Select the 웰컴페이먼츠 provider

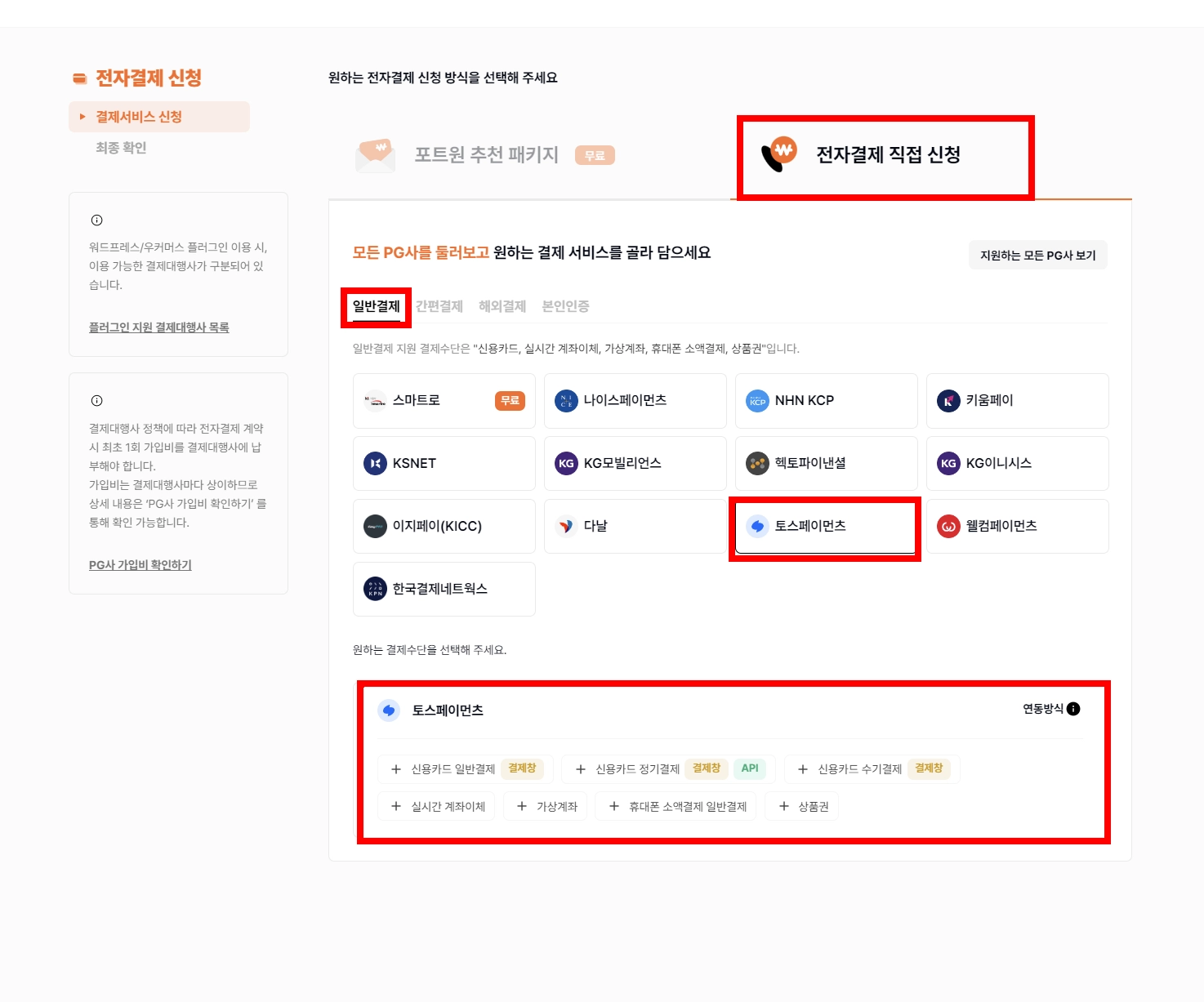click(1018, 526)
